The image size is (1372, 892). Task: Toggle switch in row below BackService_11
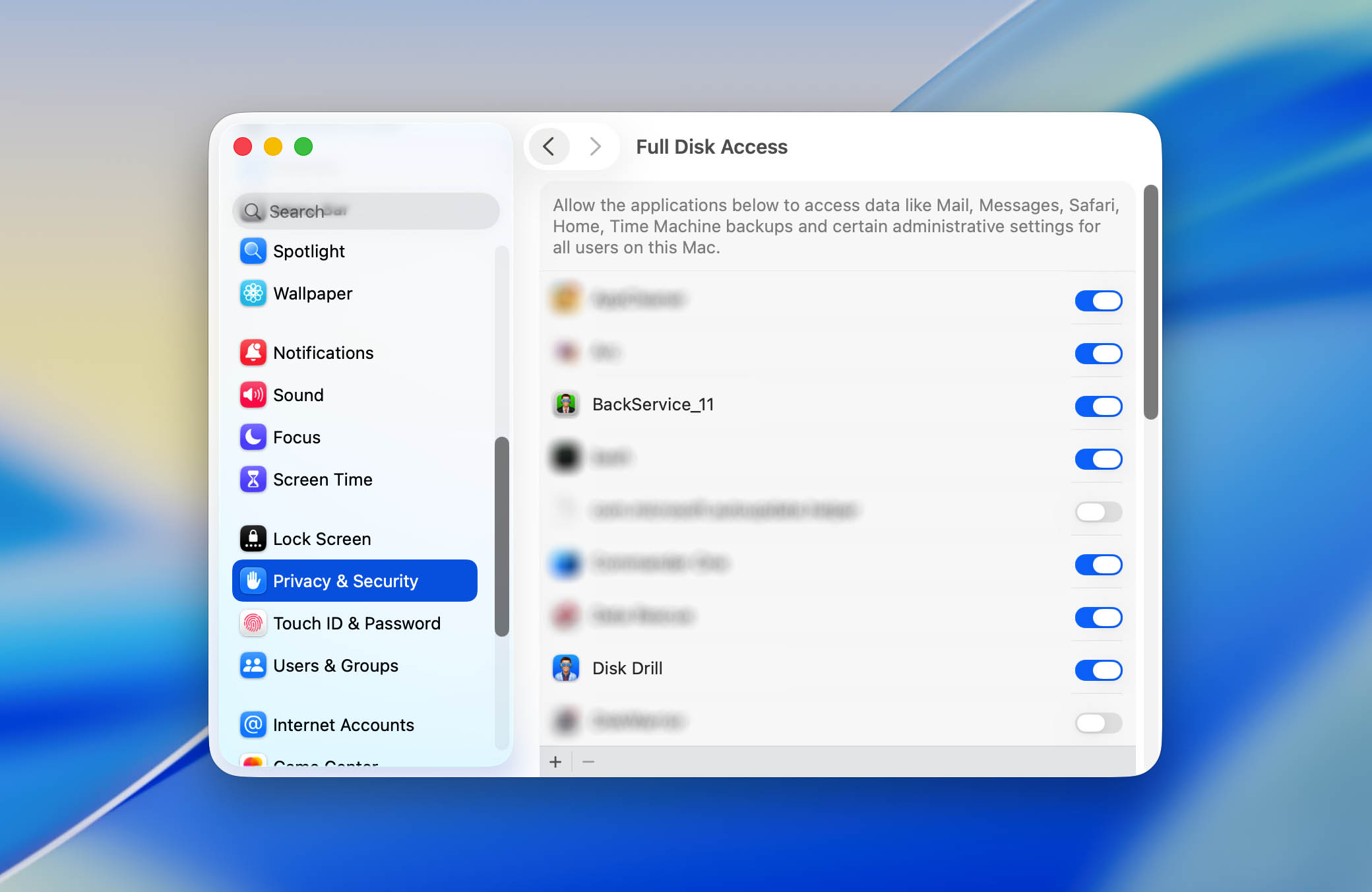pyautogui.click(x=1098, y=459)
